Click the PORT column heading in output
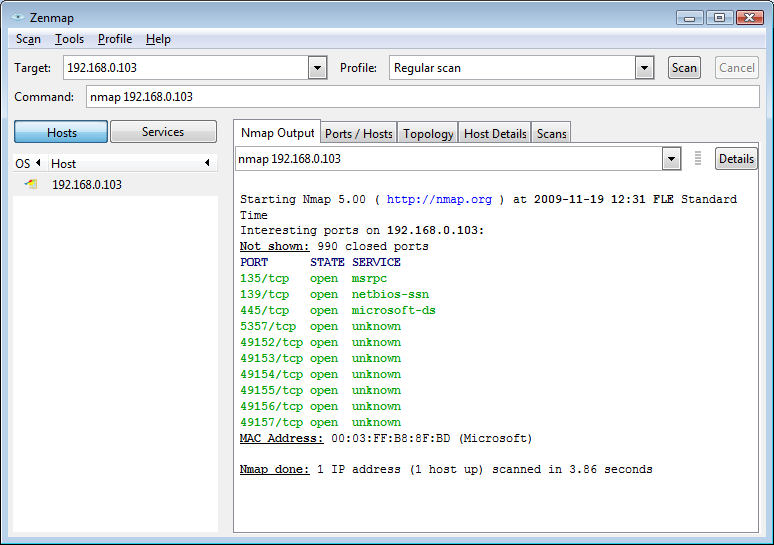 [254, 262]
